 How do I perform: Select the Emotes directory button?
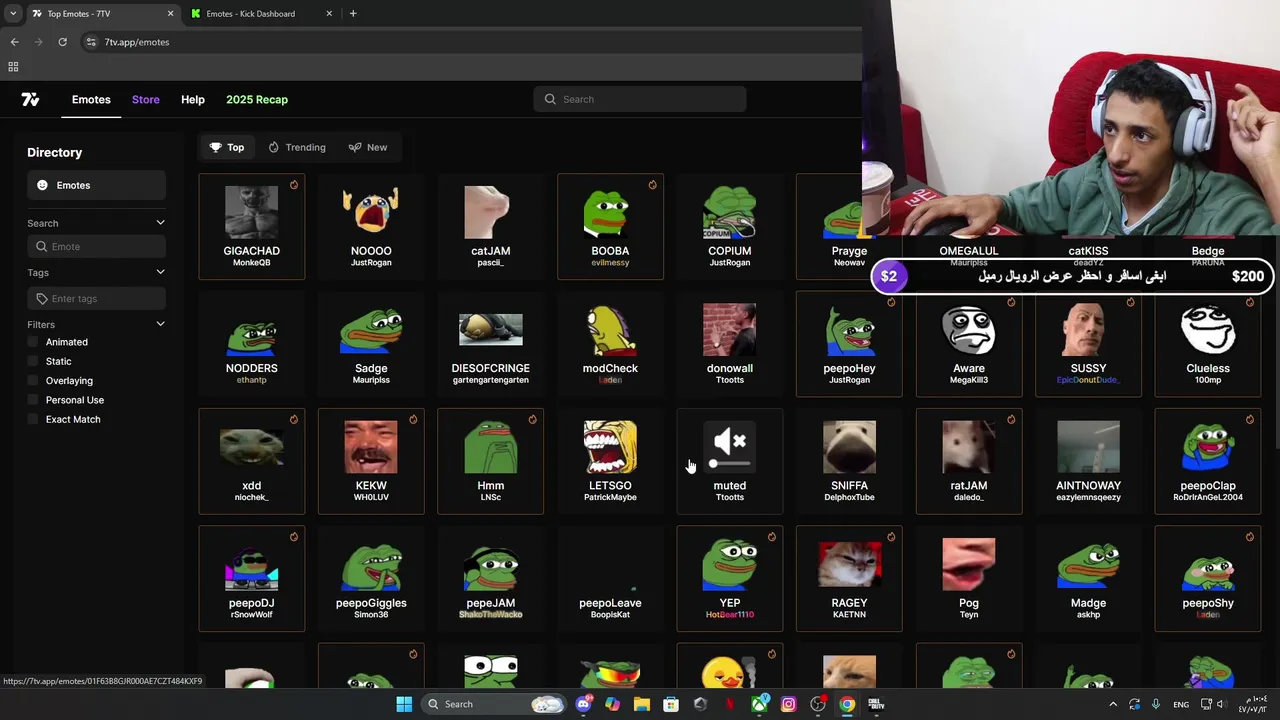pos(96,185)
